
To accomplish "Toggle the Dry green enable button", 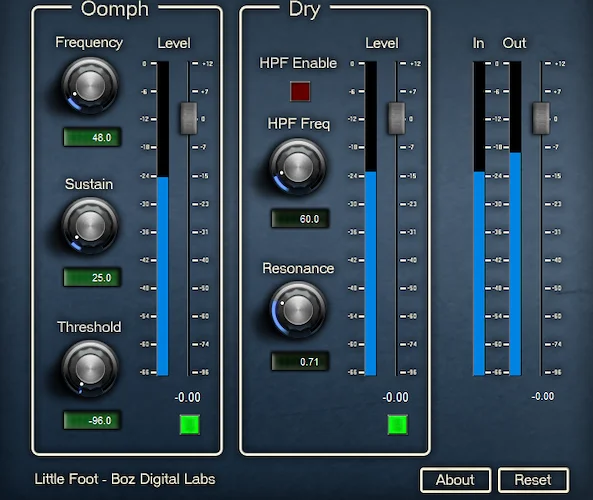I will coord(397,424).
